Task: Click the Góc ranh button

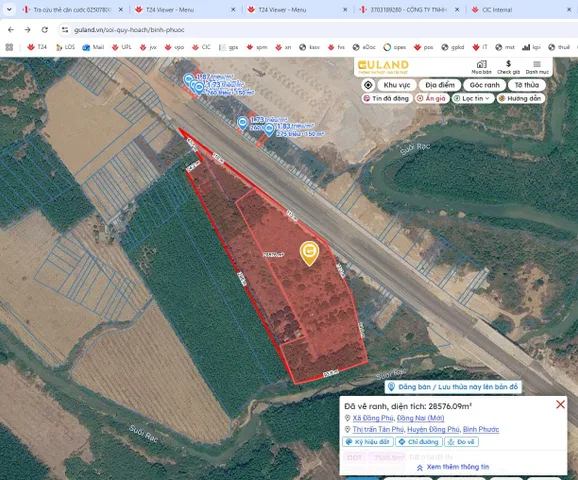Action: coord(484,85)
